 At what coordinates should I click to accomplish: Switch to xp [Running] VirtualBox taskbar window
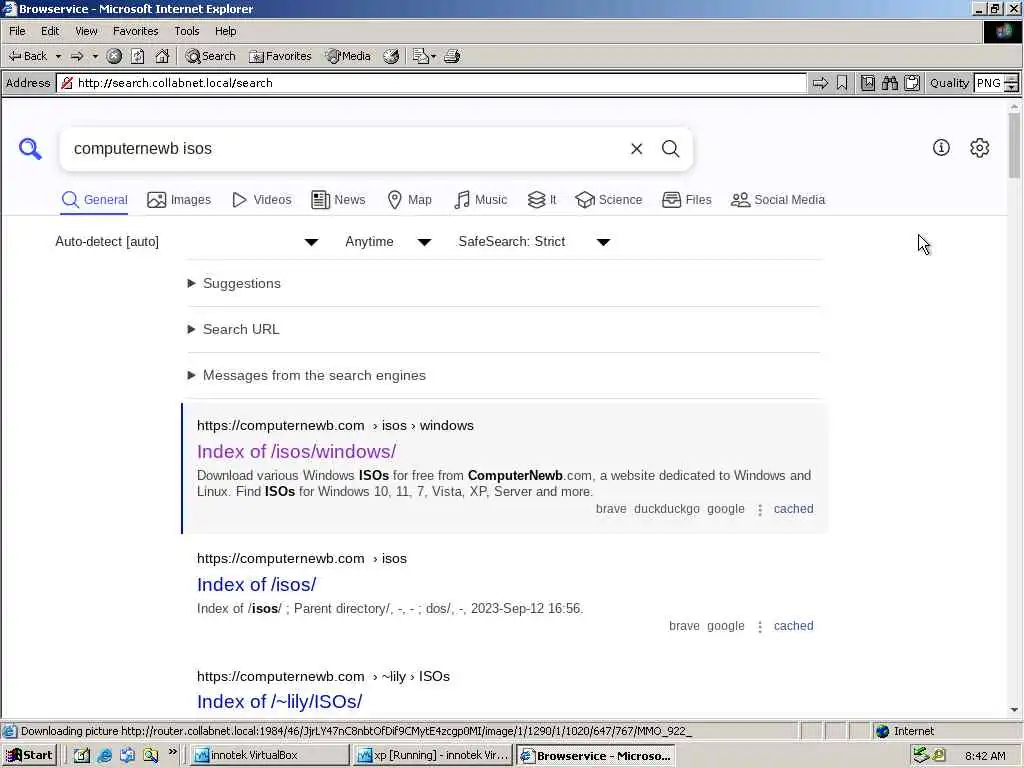[x=434, y=755]
